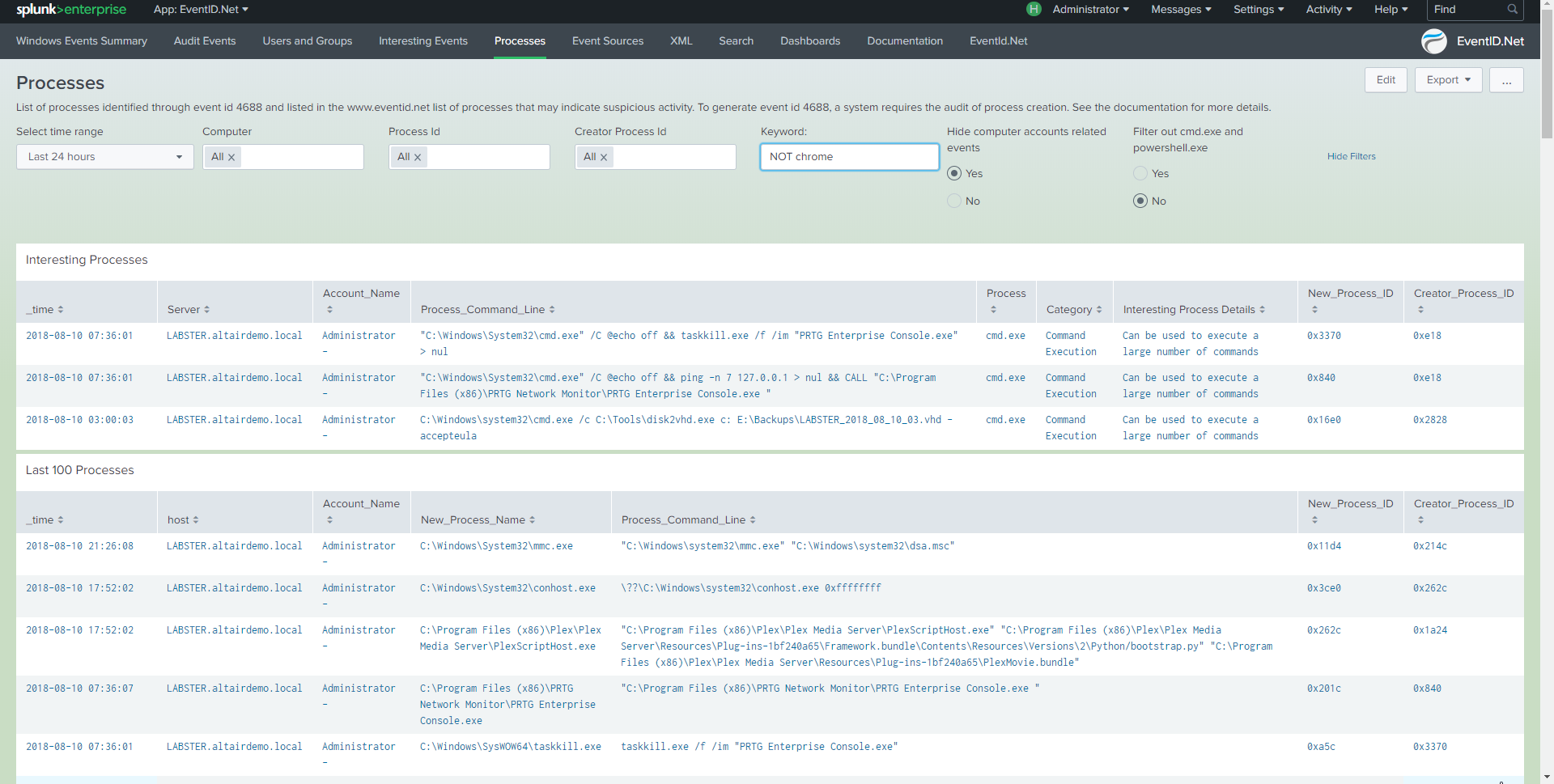
Task: Click the green Administrator avatar icon
Action: point(1034,10)
